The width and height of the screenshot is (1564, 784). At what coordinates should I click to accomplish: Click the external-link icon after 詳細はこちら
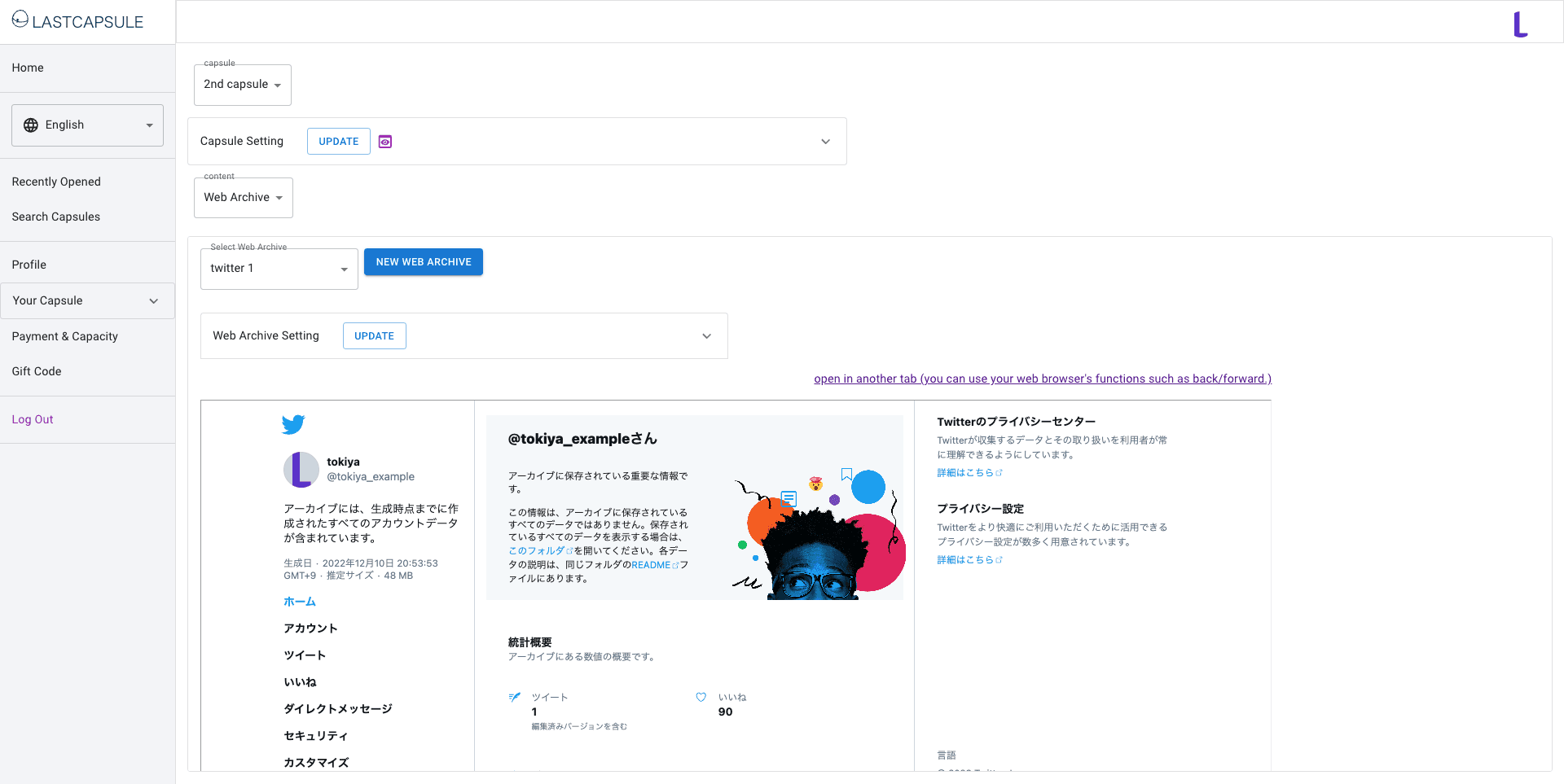point(1000,471)
